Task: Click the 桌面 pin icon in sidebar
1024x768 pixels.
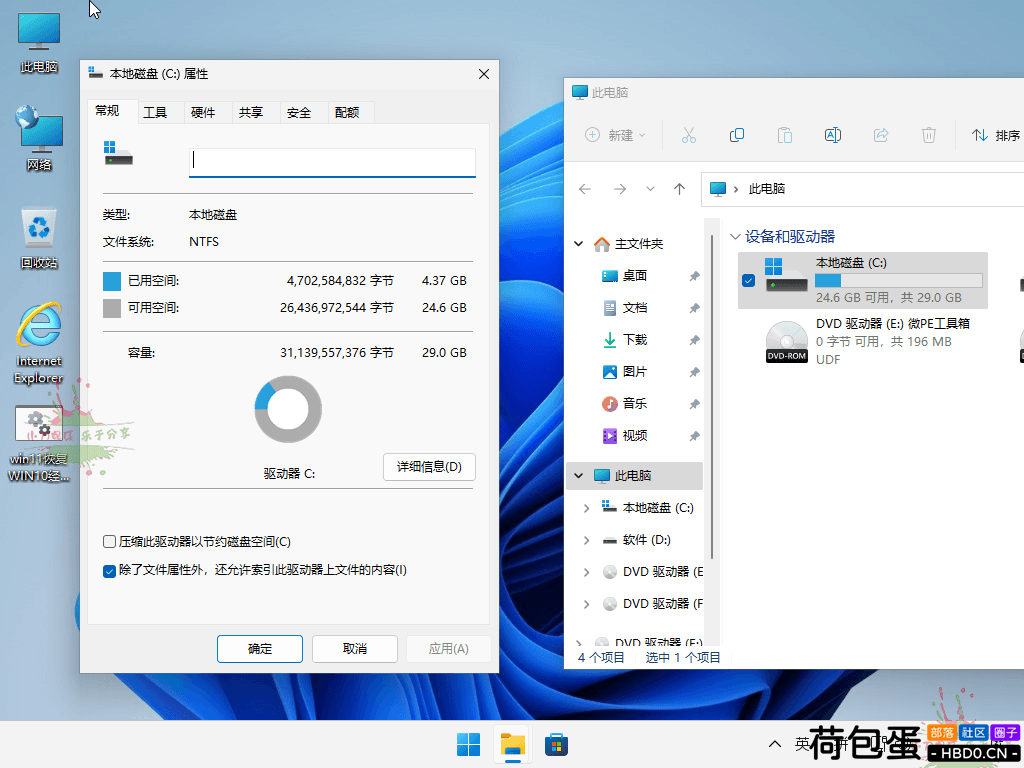Action: coord(694,276)
